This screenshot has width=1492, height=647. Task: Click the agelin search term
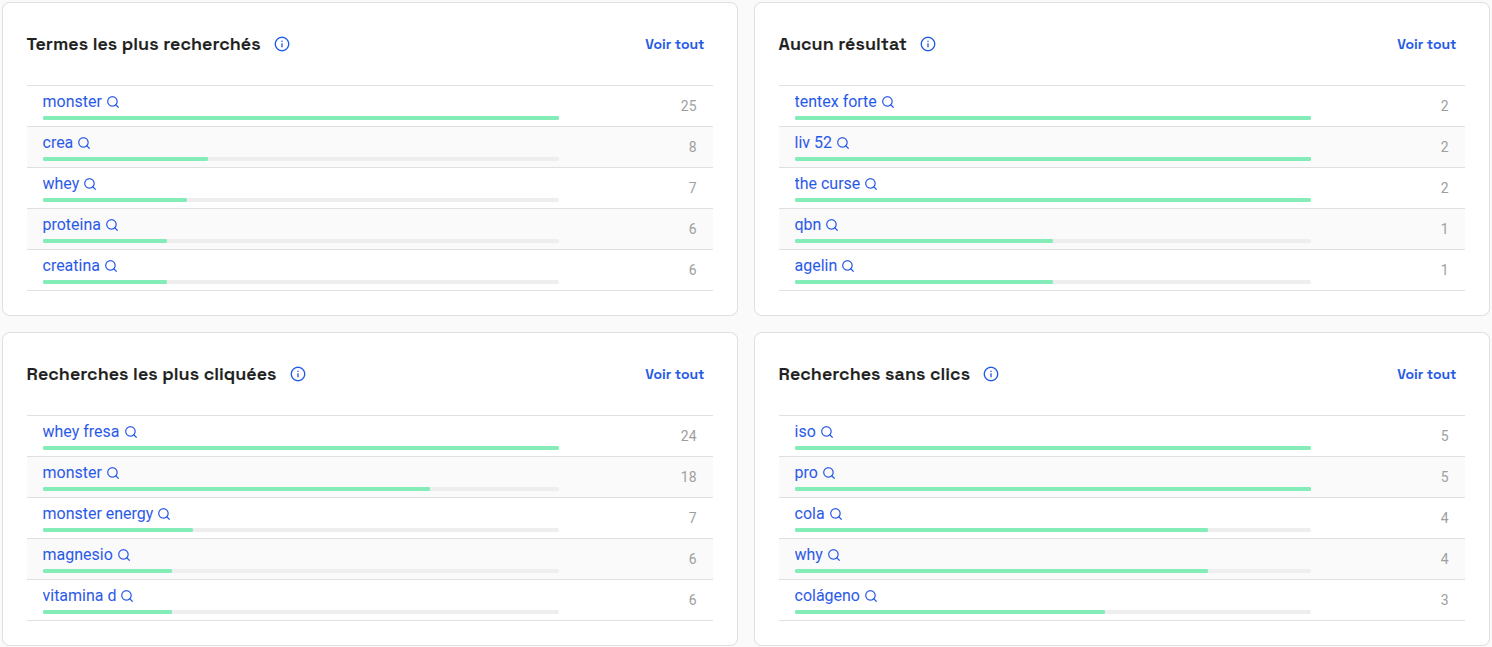click(816, 266)
